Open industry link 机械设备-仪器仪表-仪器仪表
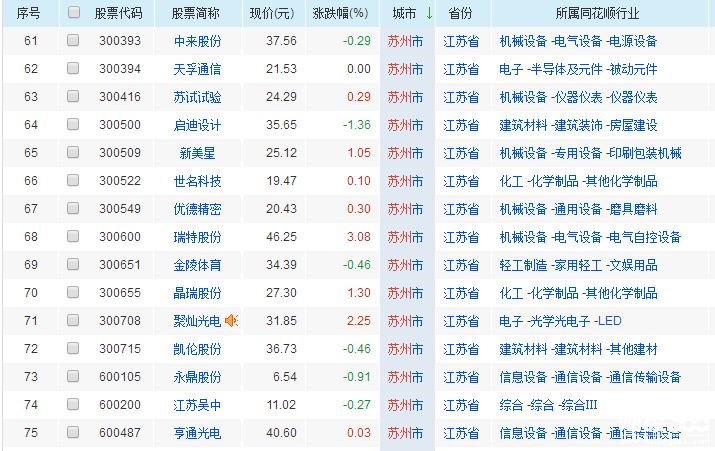 [578, 97]
